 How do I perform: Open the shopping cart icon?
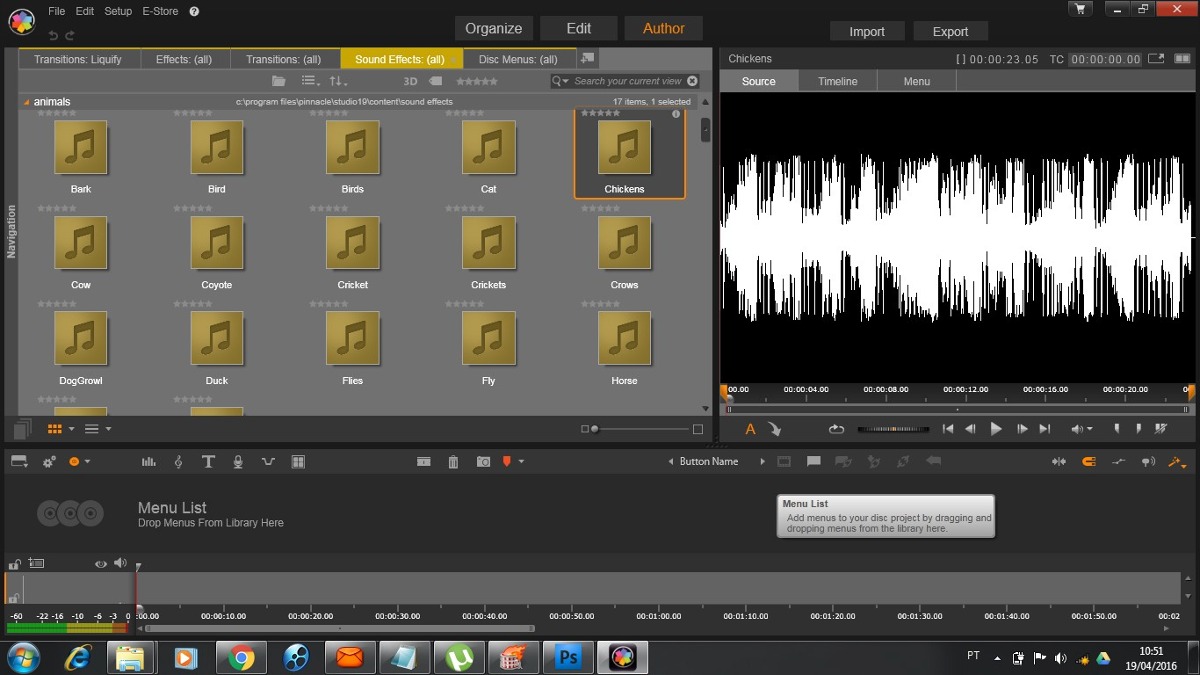(1080, 9)
